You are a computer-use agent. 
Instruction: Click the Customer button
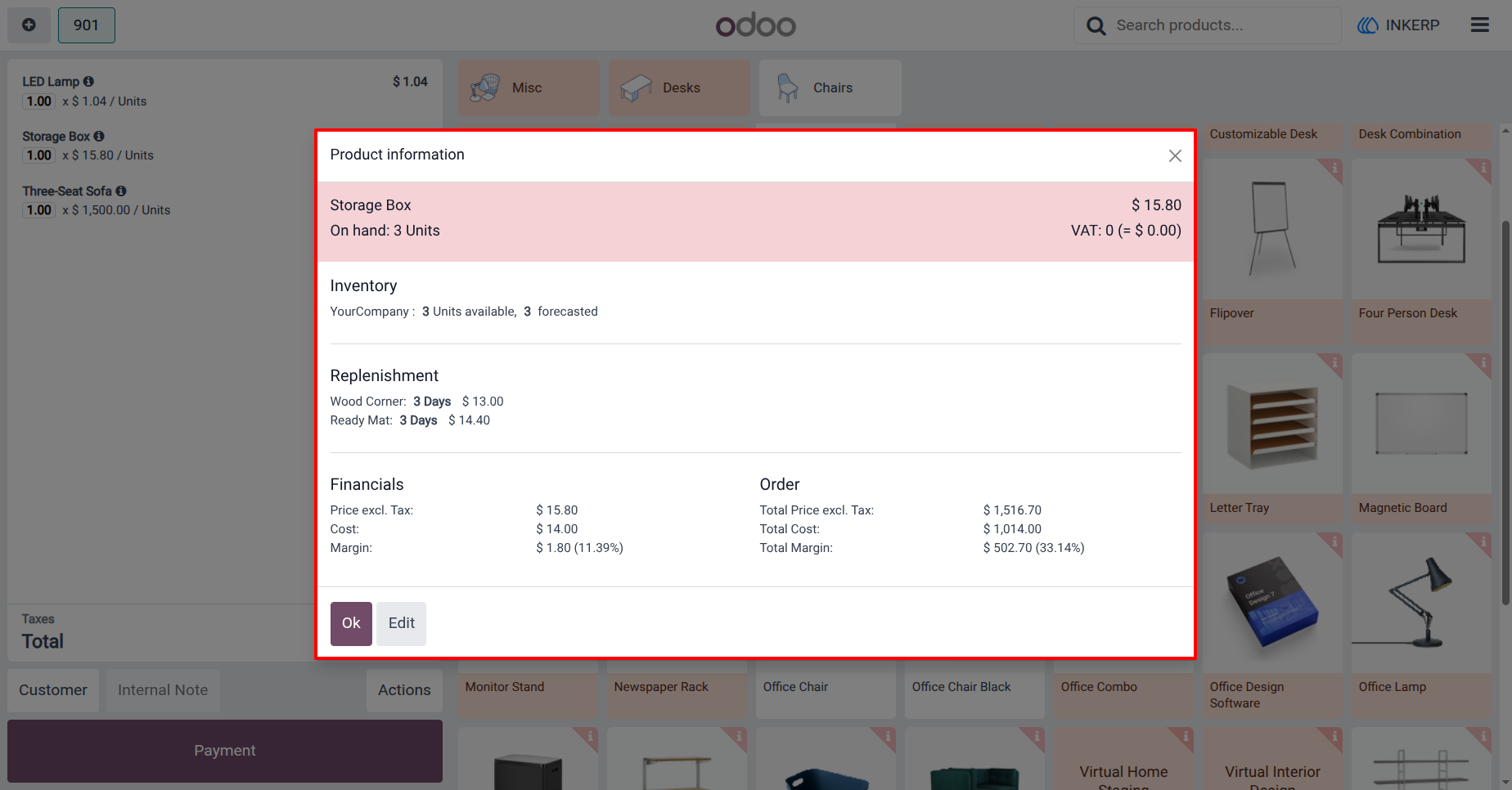(53, 690)
